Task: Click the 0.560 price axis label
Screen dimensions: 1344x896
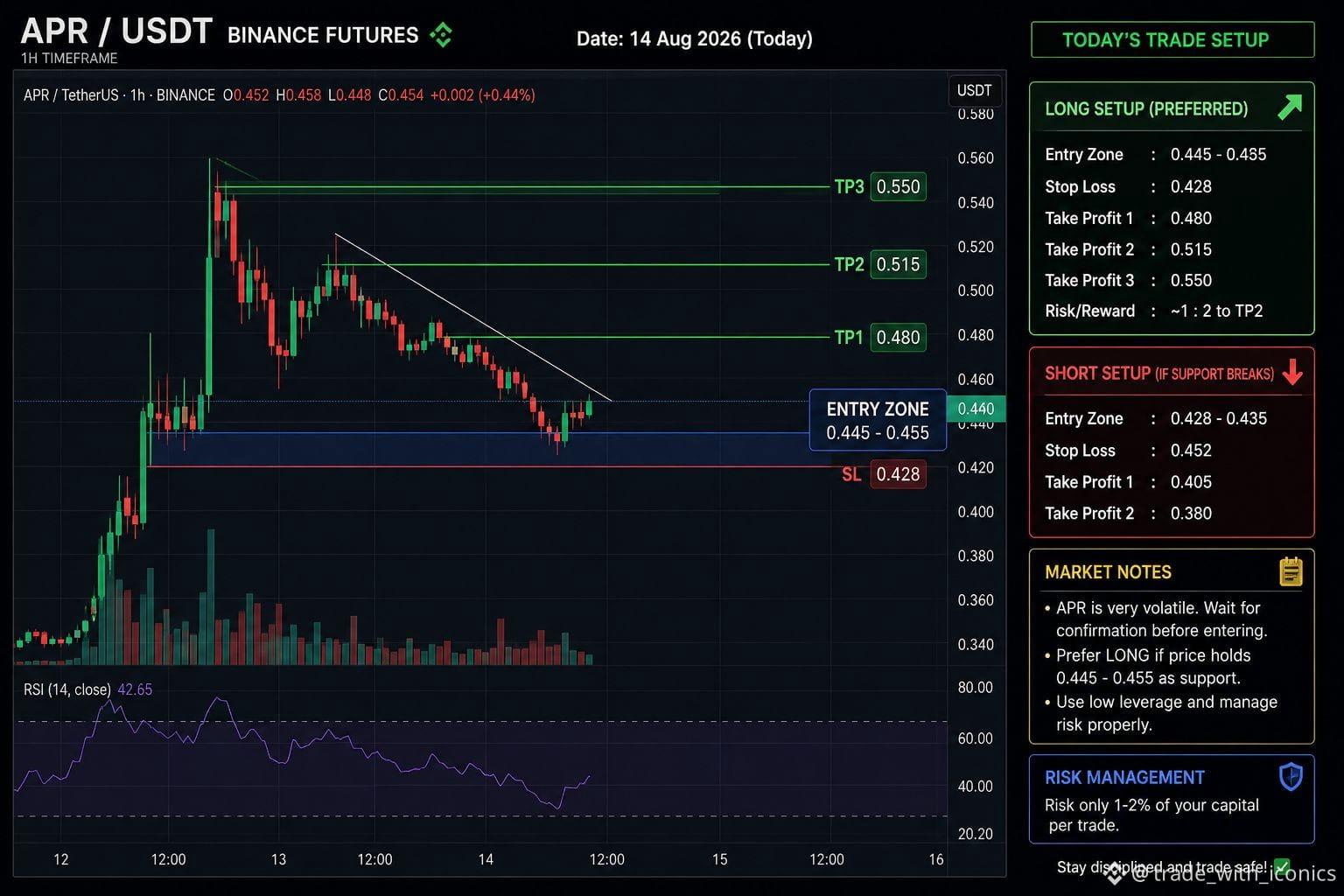Action: 976,158
